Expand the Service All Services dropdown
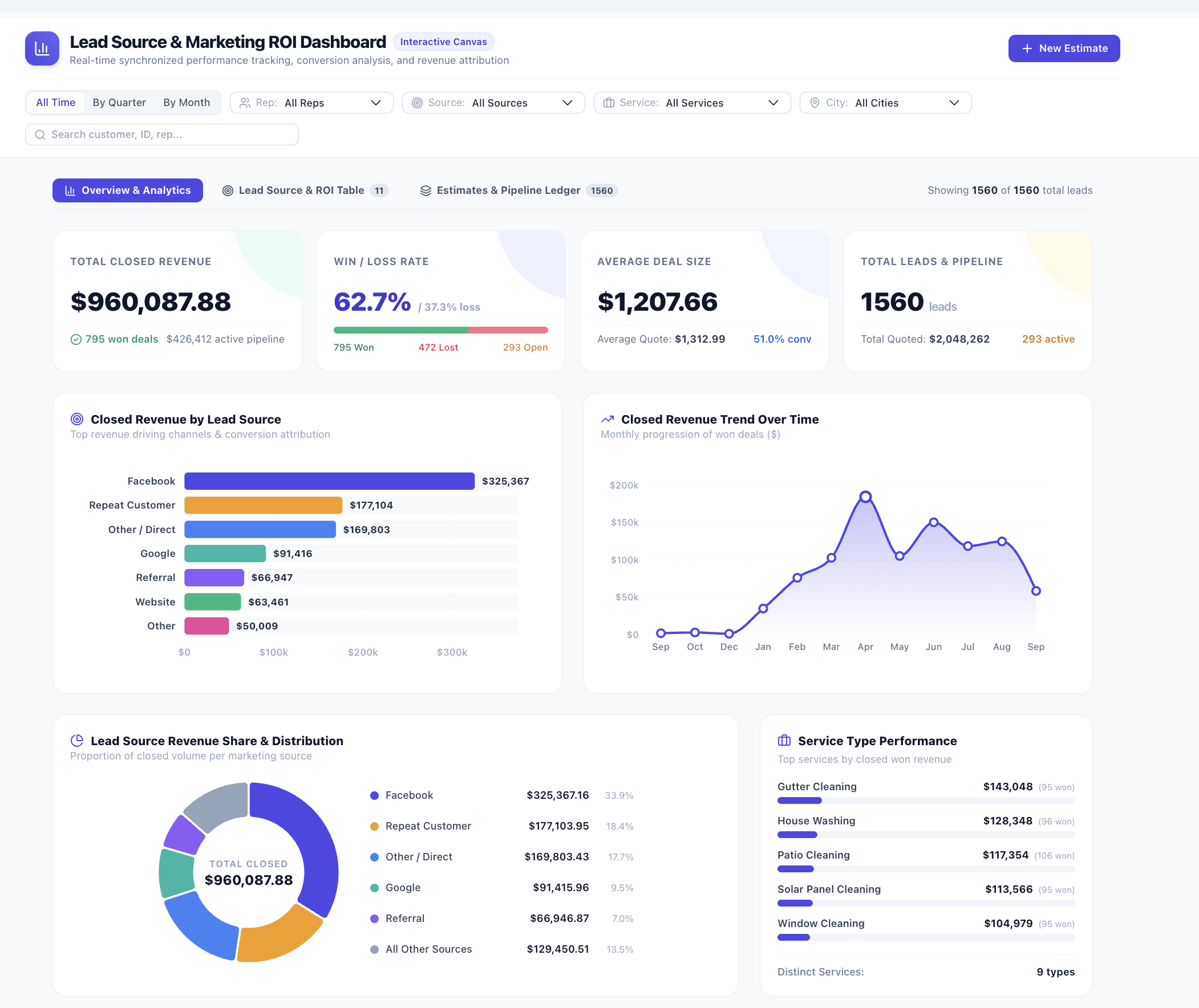Viewport: 1199px width, 1008px height. tap(692, 103)
